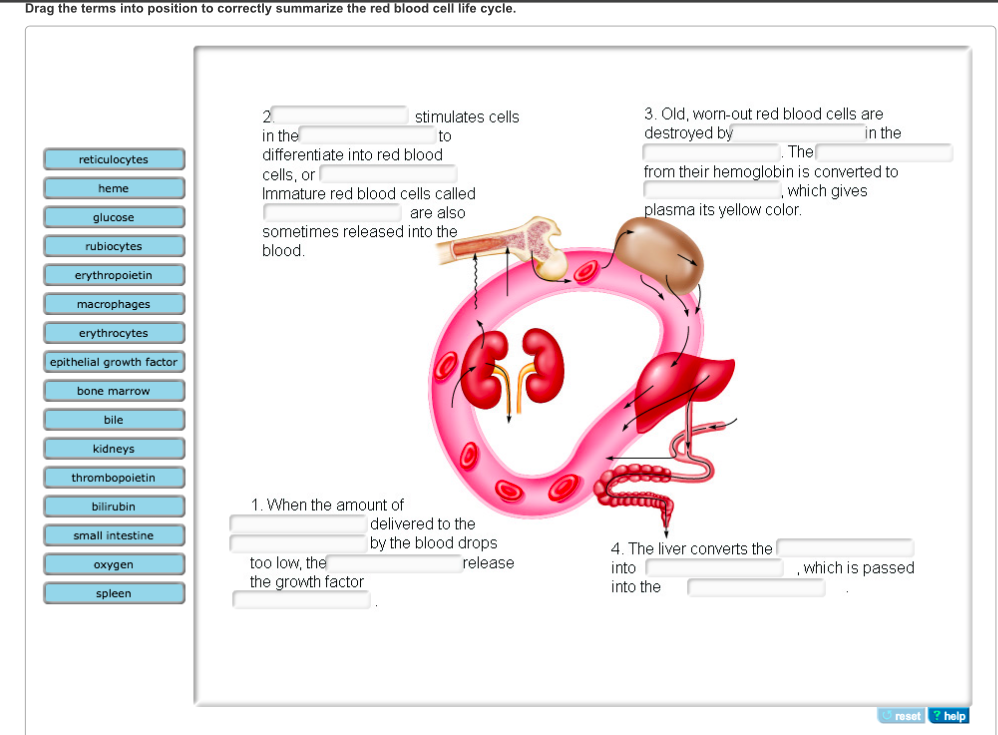Select the erythropoietin term tile
The image size is (998, 735).
click(114, 275)
